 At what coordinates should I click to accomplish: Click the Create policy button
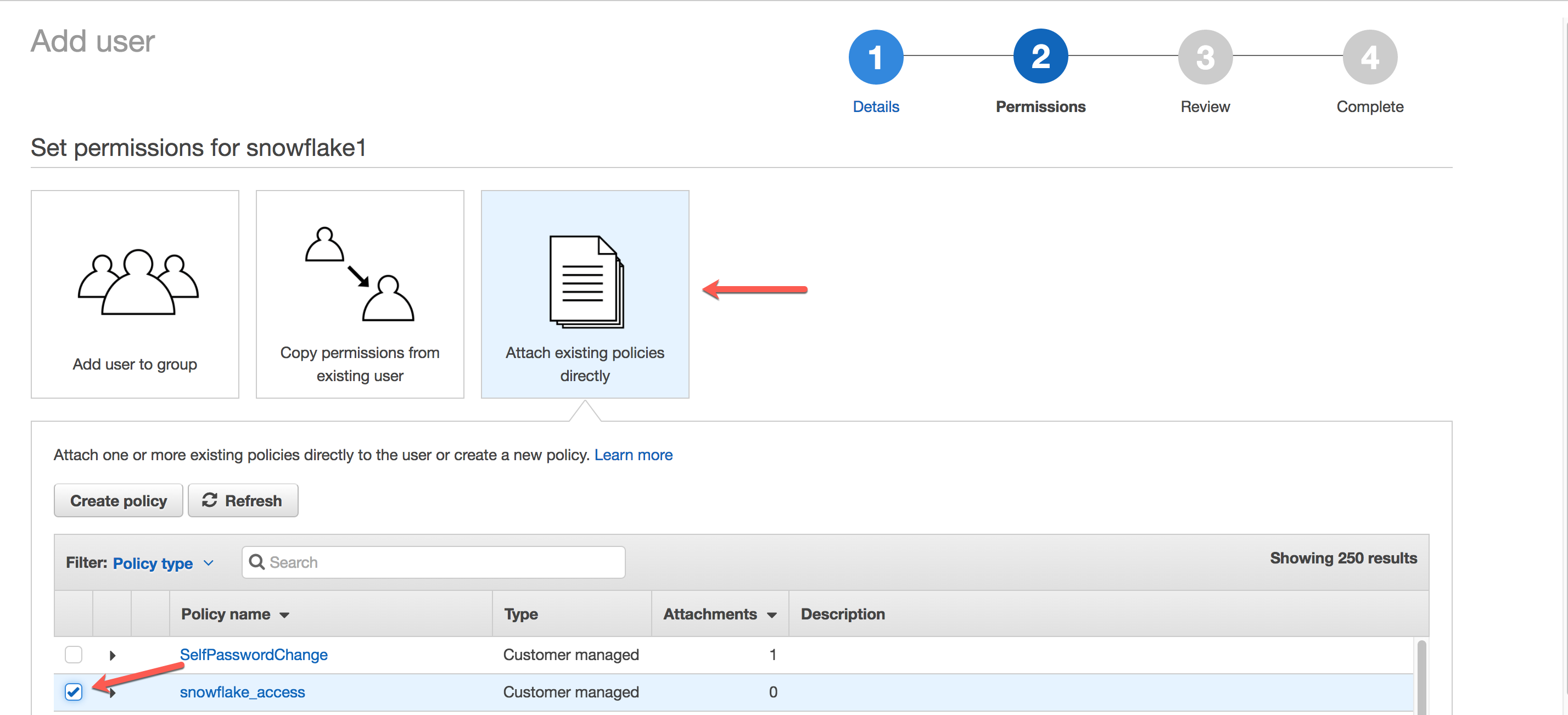tap(118, 501)
